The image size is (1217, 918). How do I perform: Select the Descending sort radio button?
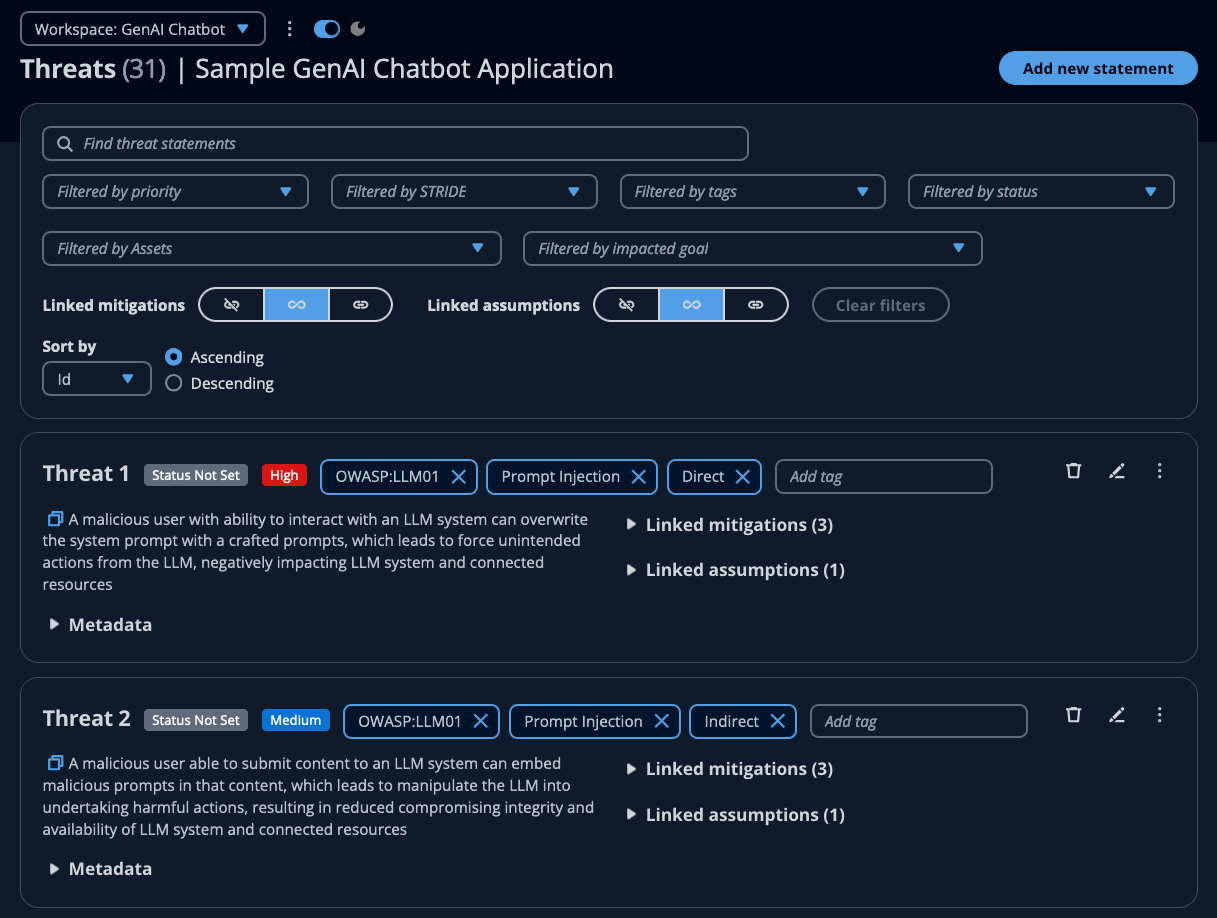click(x=173, y=383)
